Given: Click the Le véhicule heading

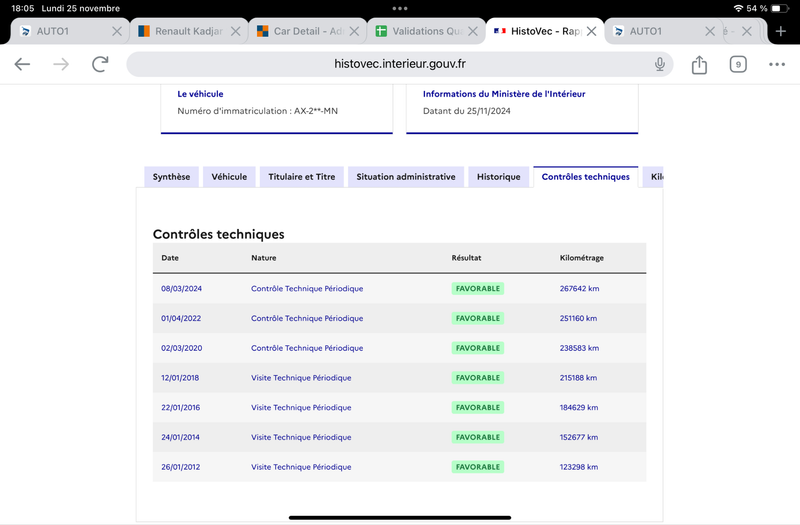Looking at the screenshot, I should click(x=200, y=94).
